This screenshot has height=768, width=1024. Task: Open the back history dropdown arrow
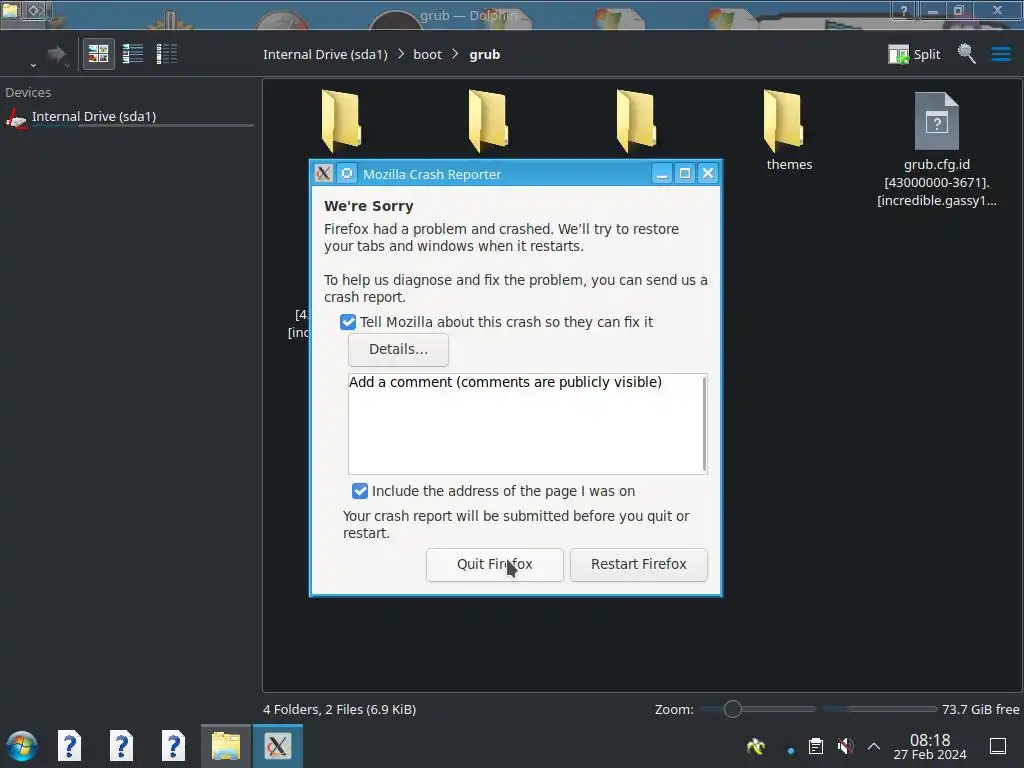tap(33, 65)
